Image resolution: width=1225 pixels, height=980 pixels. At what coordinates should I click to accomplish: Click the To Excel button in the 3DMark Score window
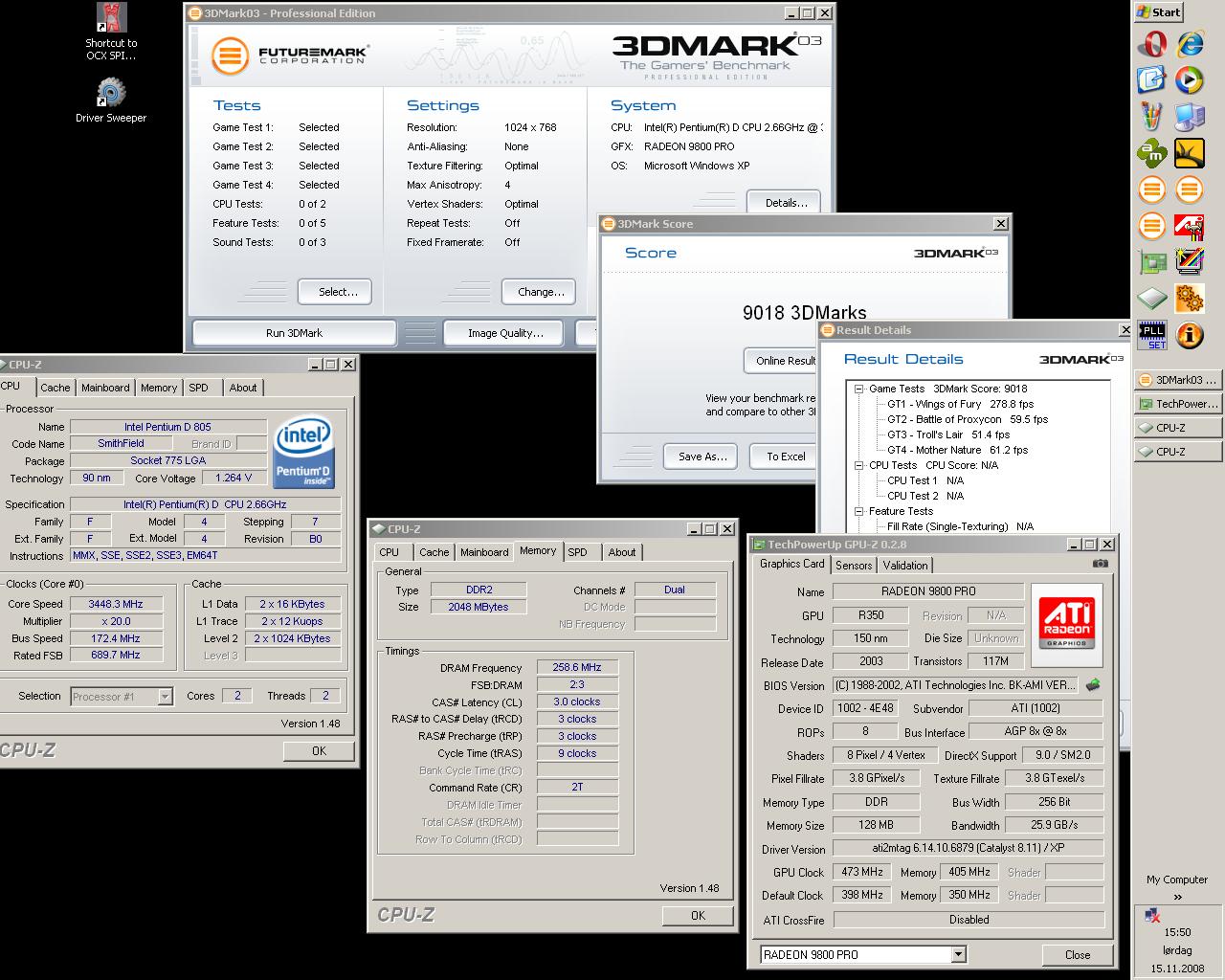click(785, 457)
